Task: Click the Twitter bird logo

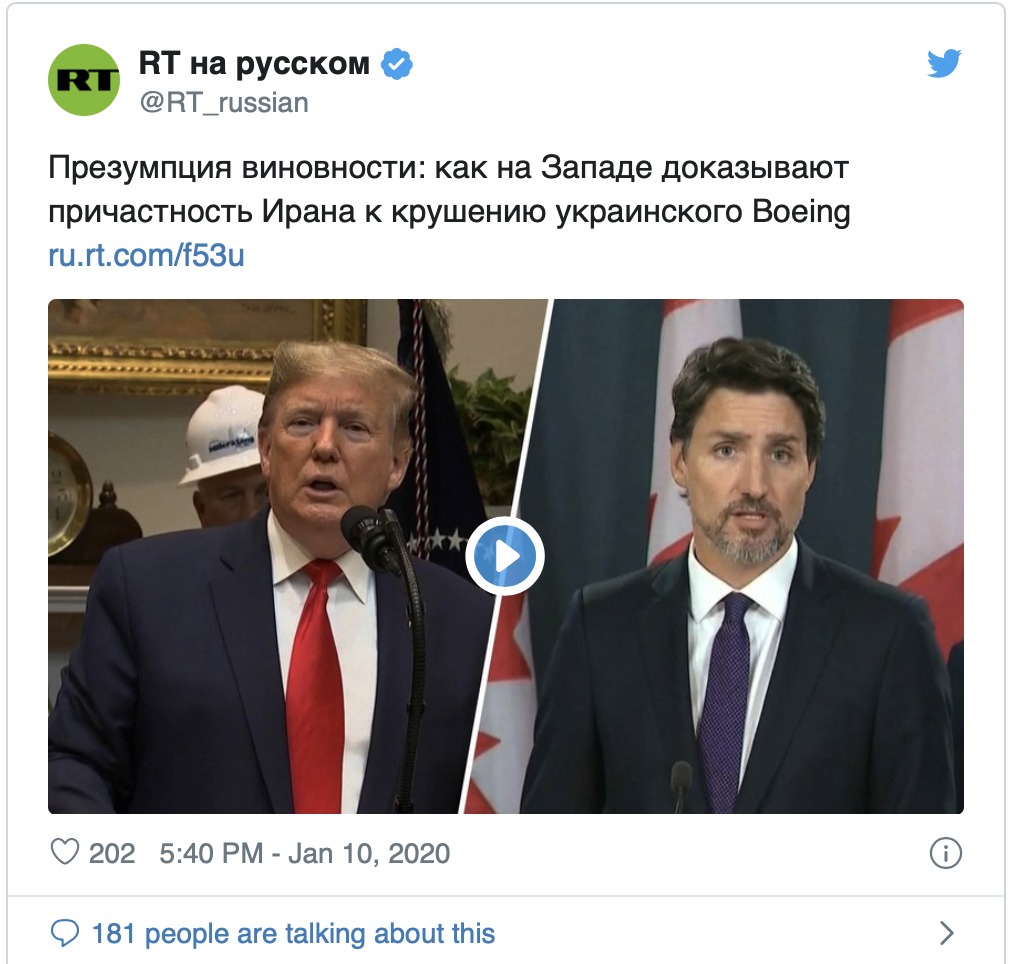Action: tap(944, 63)
